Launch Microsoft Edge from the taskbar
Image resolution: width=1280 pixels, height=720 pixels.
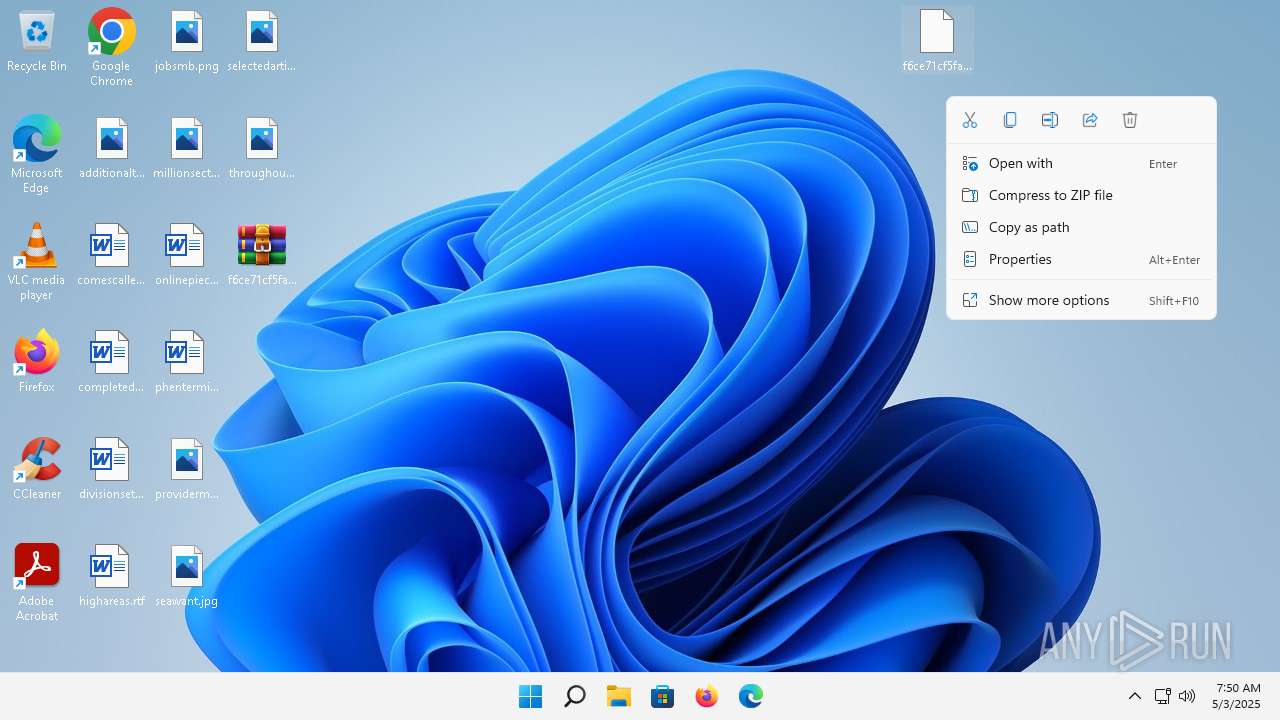coord(751,696)
